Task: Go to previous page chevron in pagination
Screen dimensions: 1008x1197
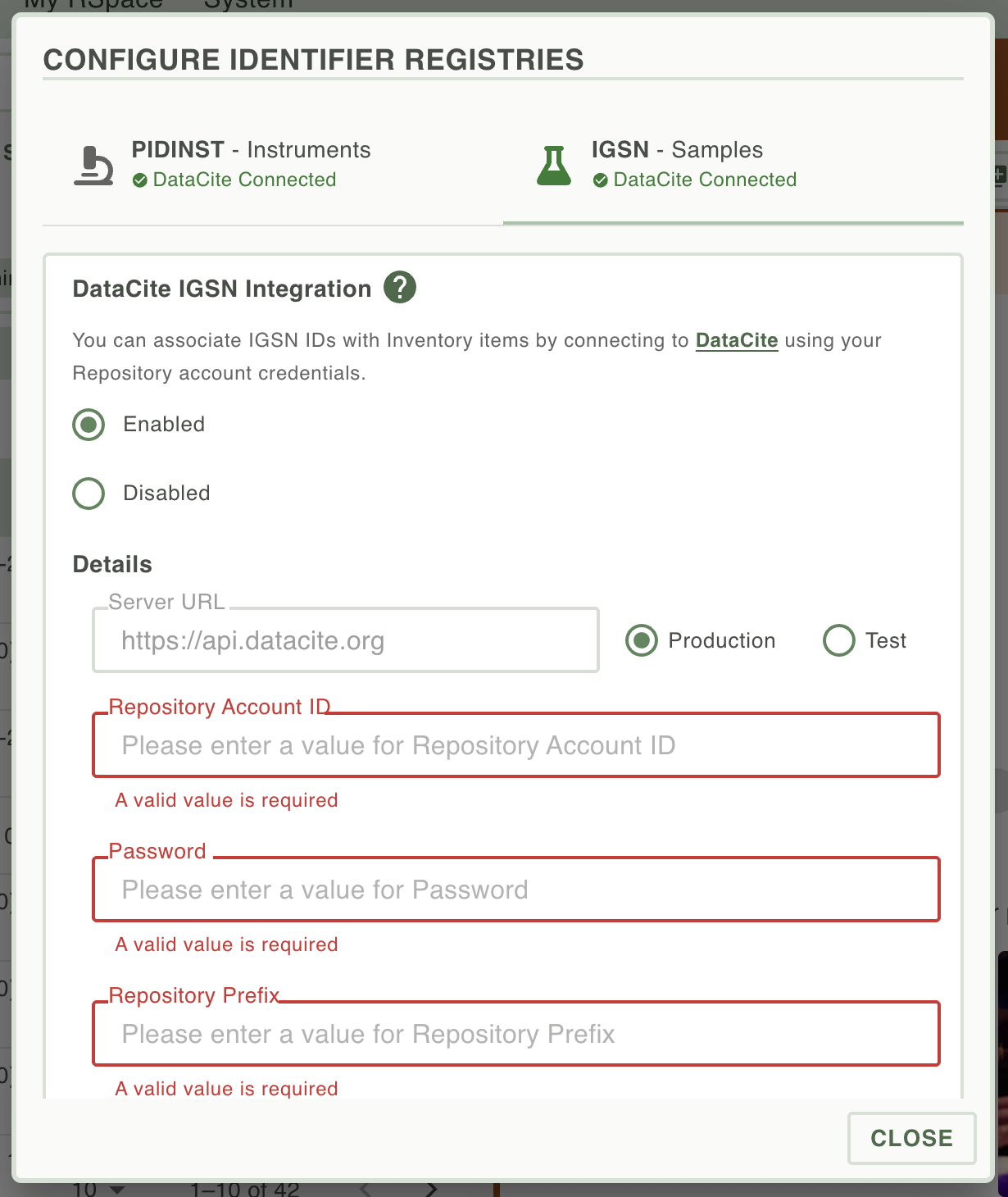Action: 366,1189
